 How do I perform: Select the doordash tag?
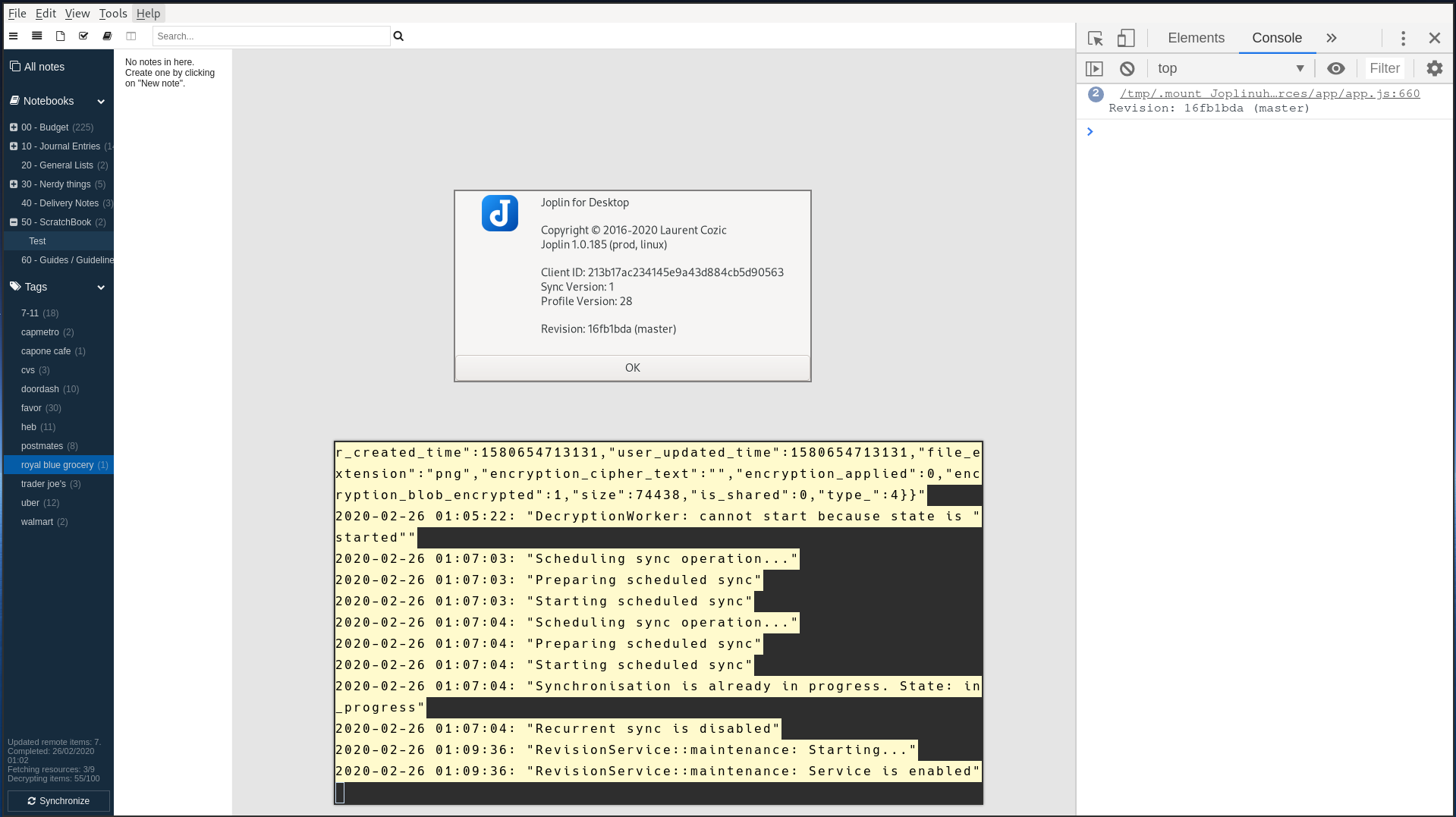coord(58,389)
